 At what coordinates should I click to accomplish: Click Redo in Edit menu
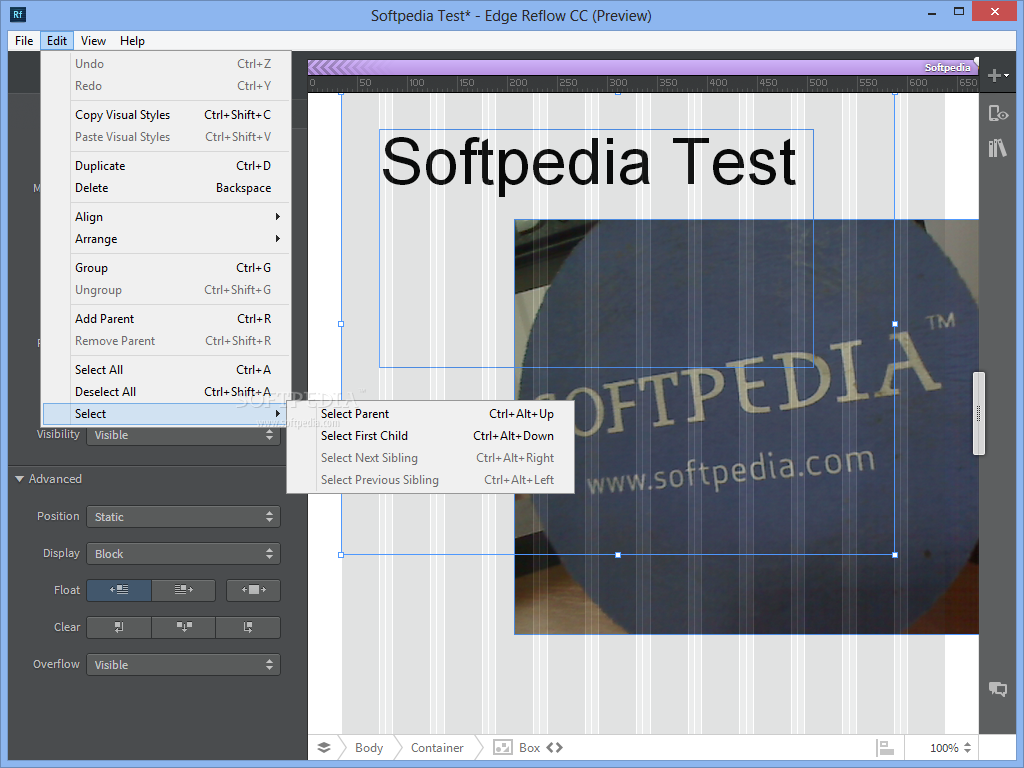[x=167, y=86]
